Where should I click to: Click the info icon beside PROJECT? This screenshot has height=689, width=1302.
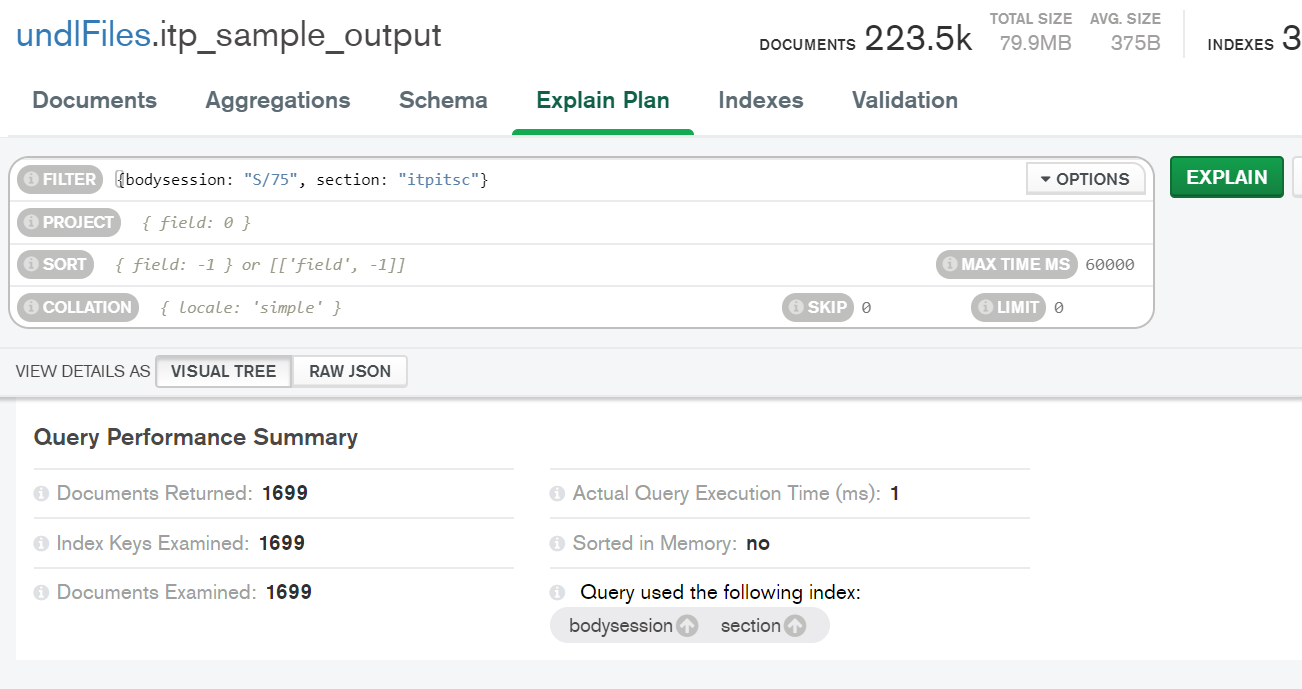[x=31, y=222]
